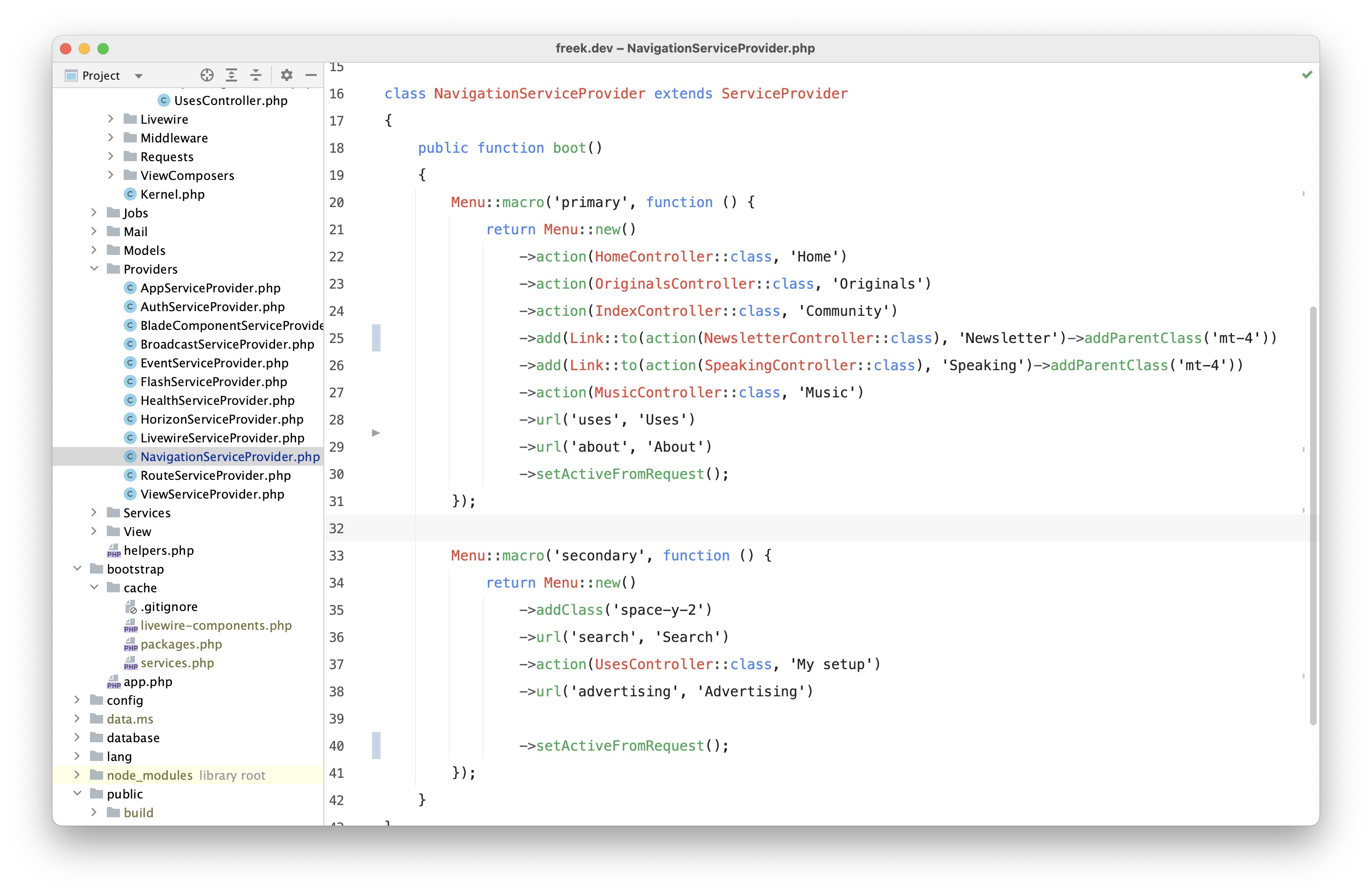Viewport: 1372px width, 895px height.
Task: Open the Project view dropdown
Action: pos(138,76)
